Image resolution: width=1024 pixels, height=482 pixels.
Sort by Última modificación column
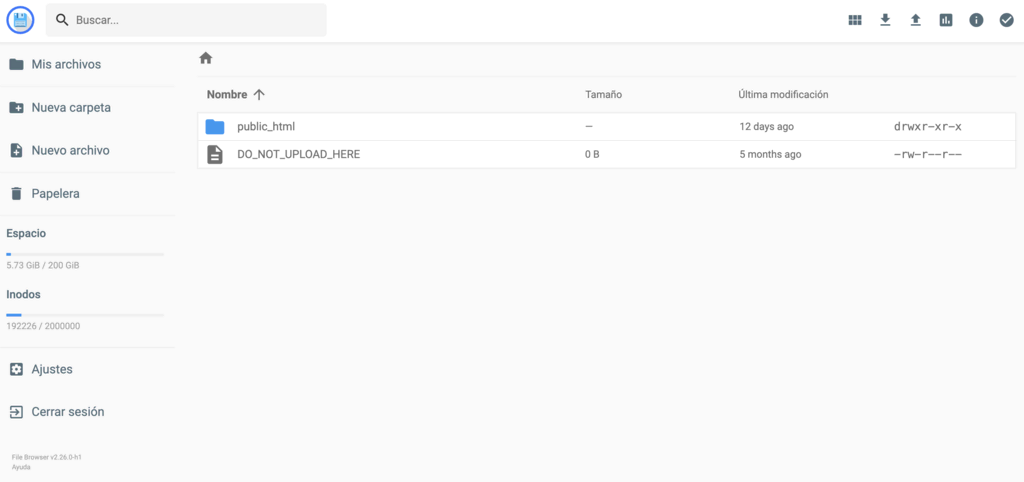pos(783,94)
